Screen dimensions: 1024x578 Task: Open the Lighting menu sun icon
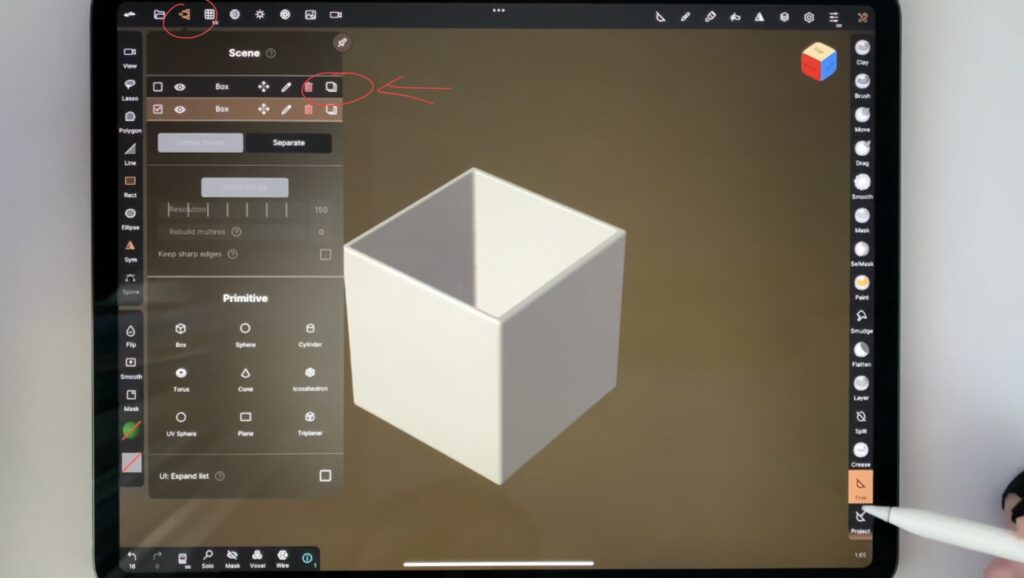click(260, 15)
